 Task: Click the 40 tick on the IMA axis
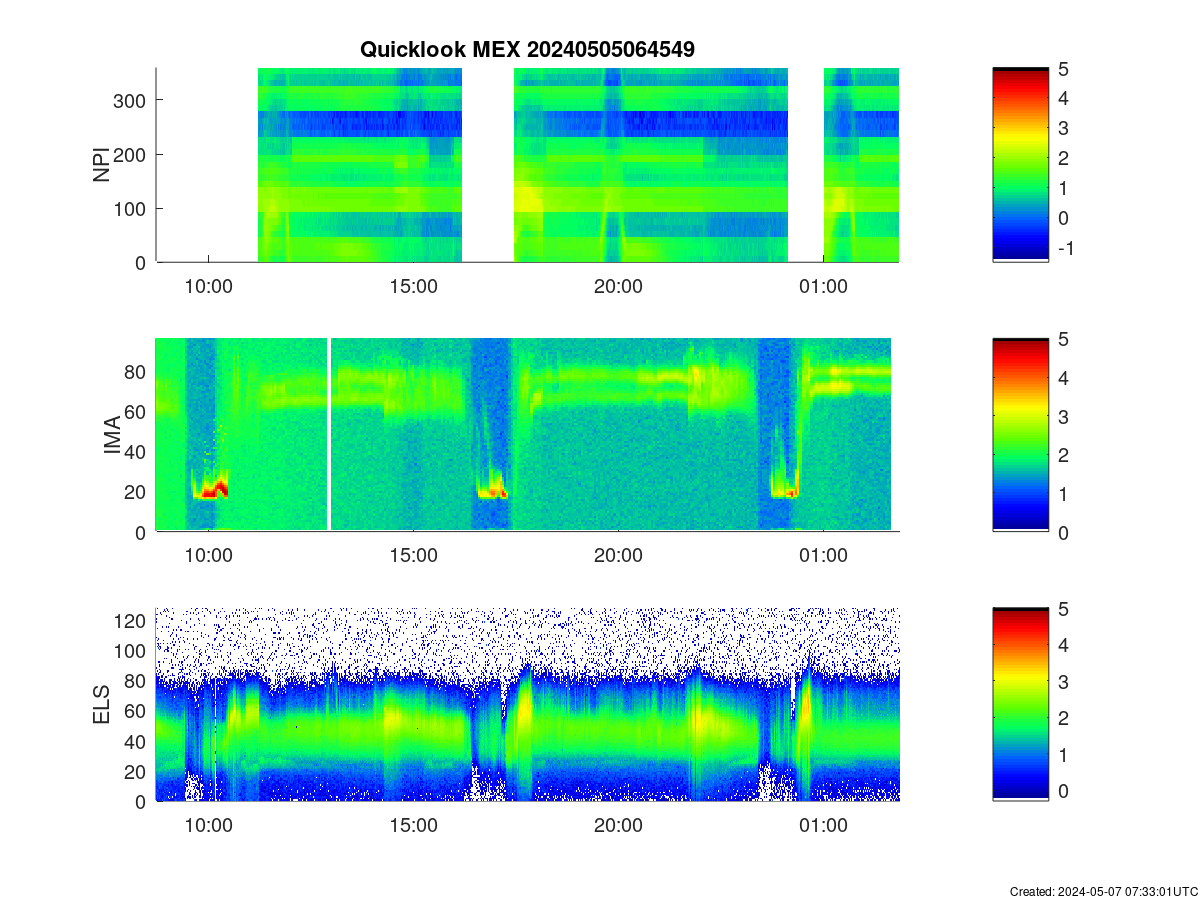pos(136,451)
